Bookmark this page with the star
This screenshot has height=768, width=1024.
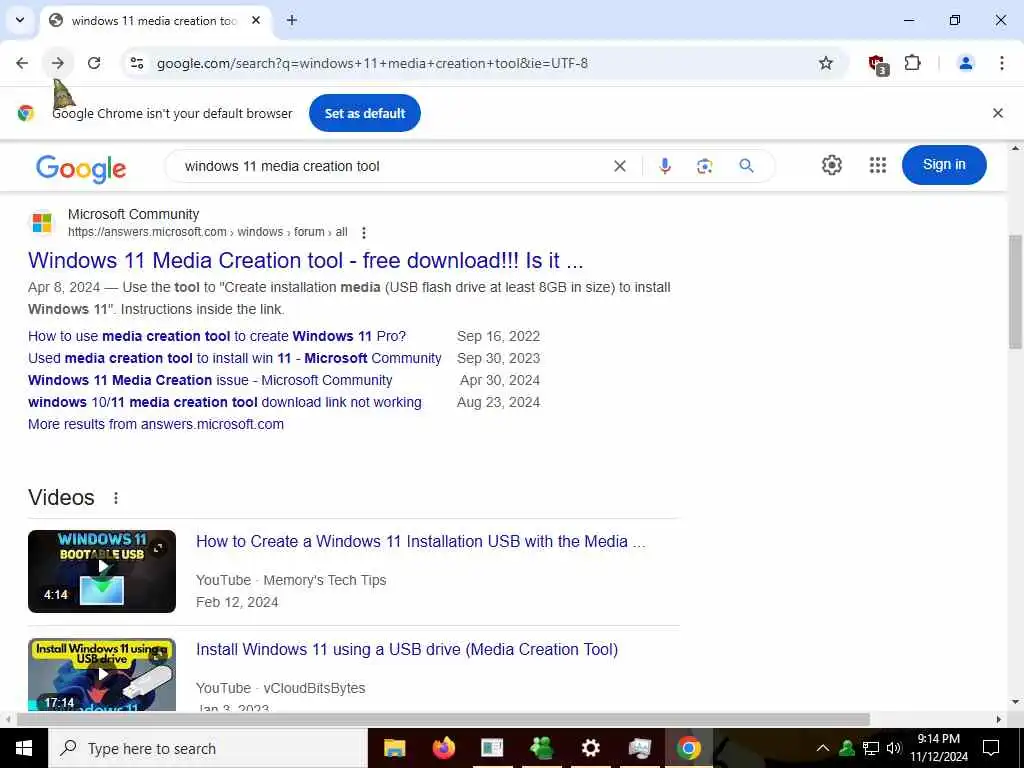(x=825, y=63)
